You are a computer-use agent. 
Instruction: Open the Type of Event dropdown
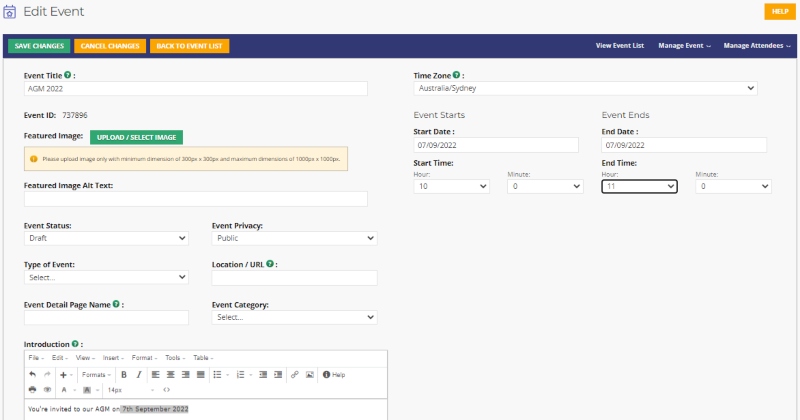(x=106, y=278)
